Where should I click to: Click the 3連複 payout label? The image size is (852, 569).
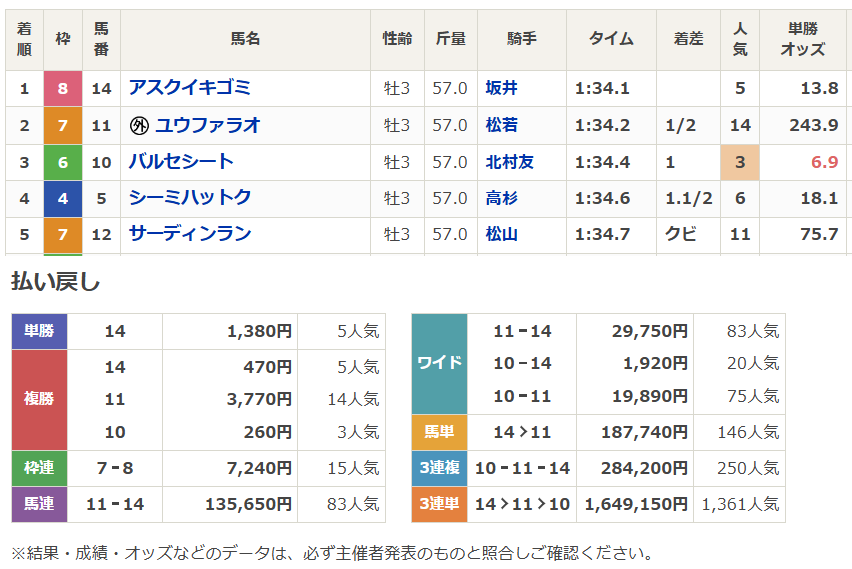coord(439,468)
